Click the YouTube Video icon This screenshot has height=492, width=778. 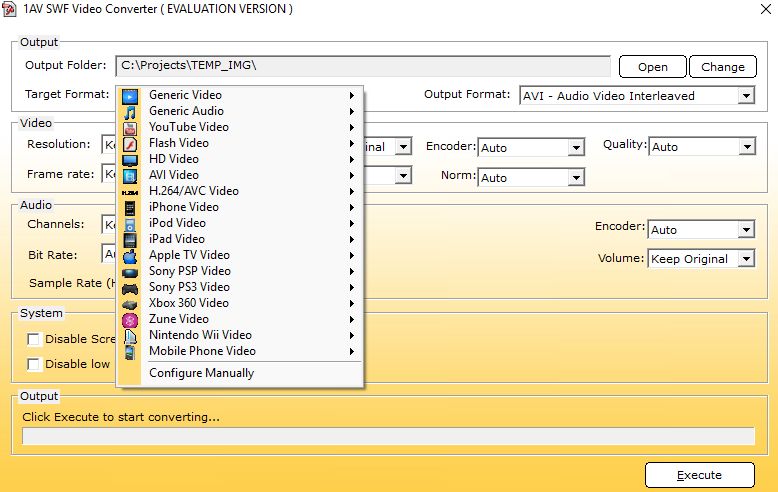[x=130, y=127]
